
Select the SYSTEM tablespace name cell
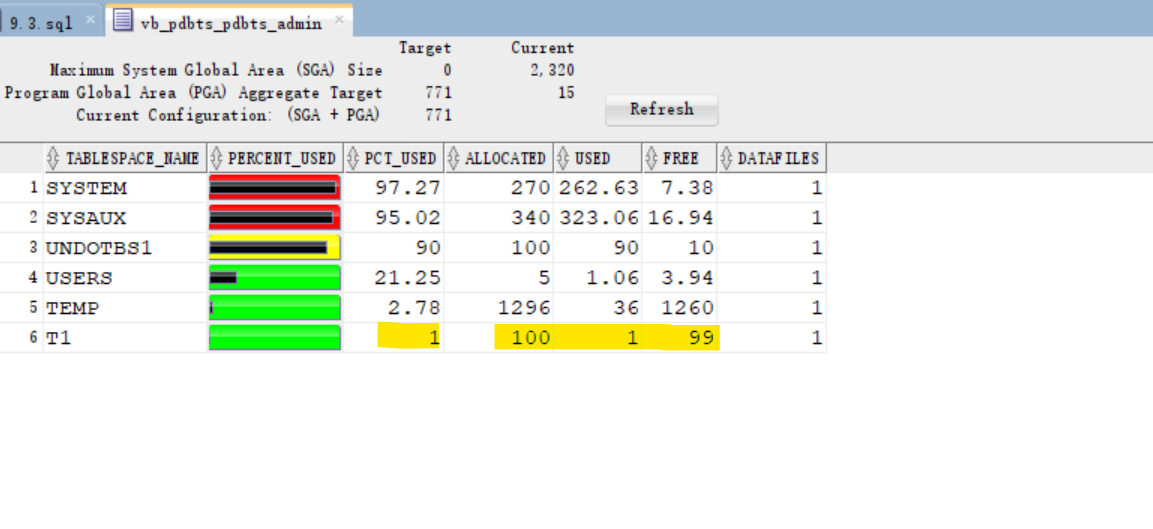125,188
